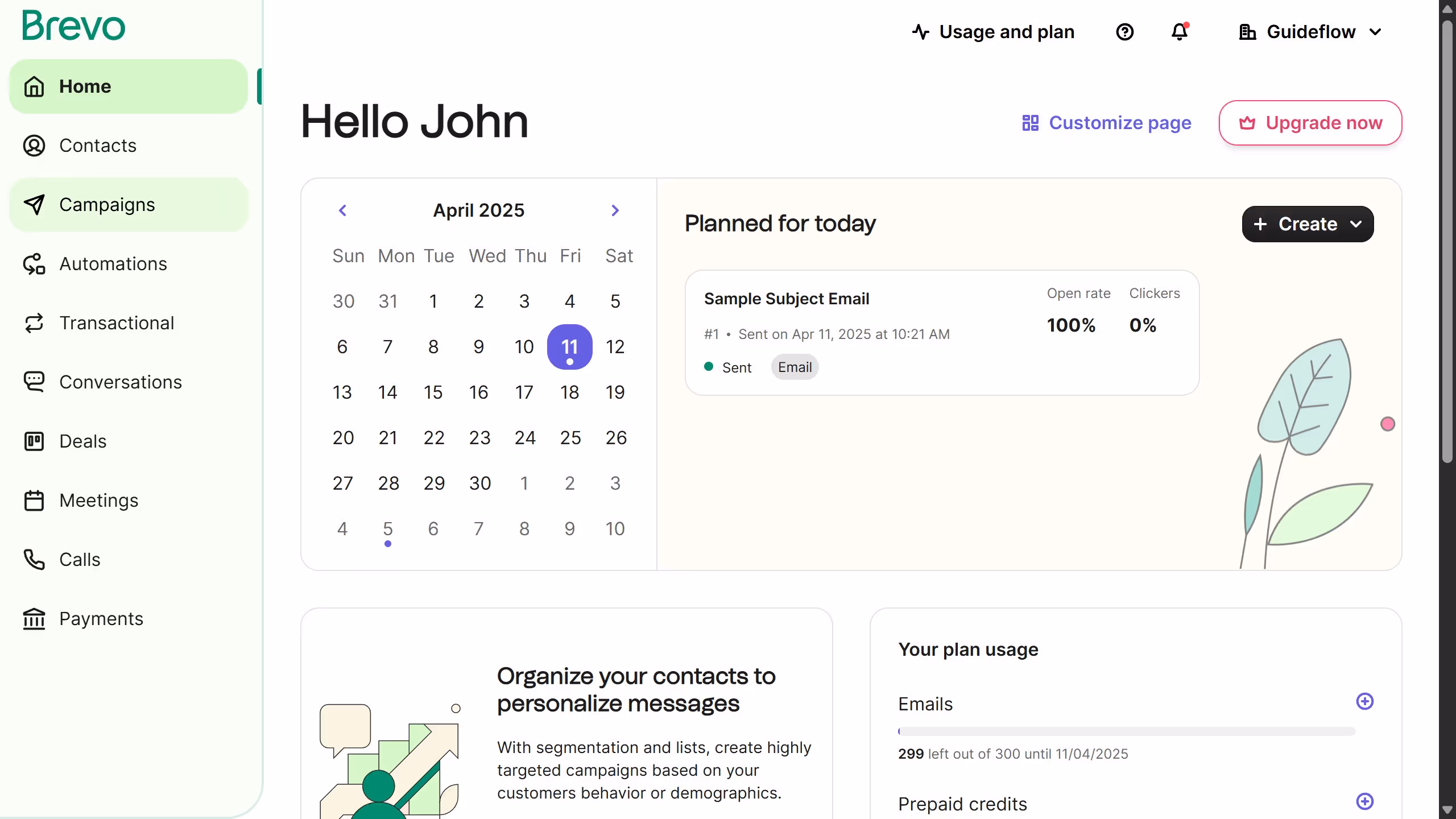1456x819 pixels.
Task: Click the Customize page link
Action: 1106,123
